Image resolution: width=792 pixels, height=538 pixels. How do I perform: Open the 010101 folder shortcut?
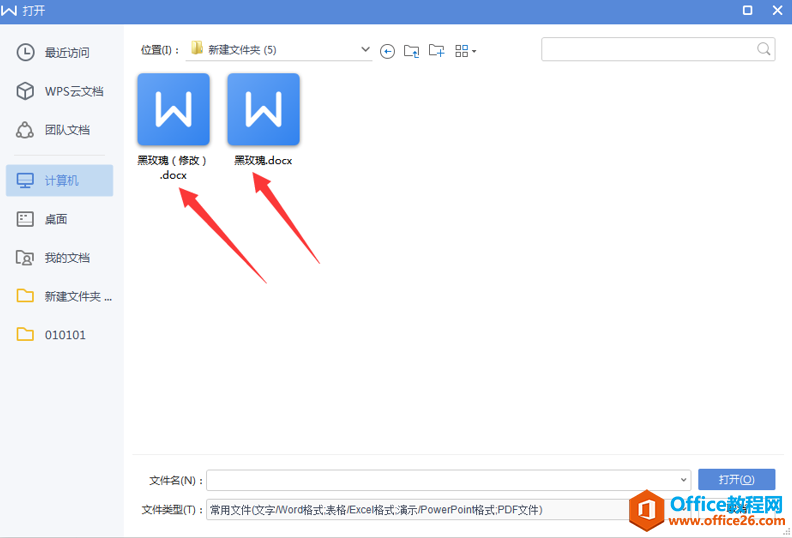click(x=60, y=334)
